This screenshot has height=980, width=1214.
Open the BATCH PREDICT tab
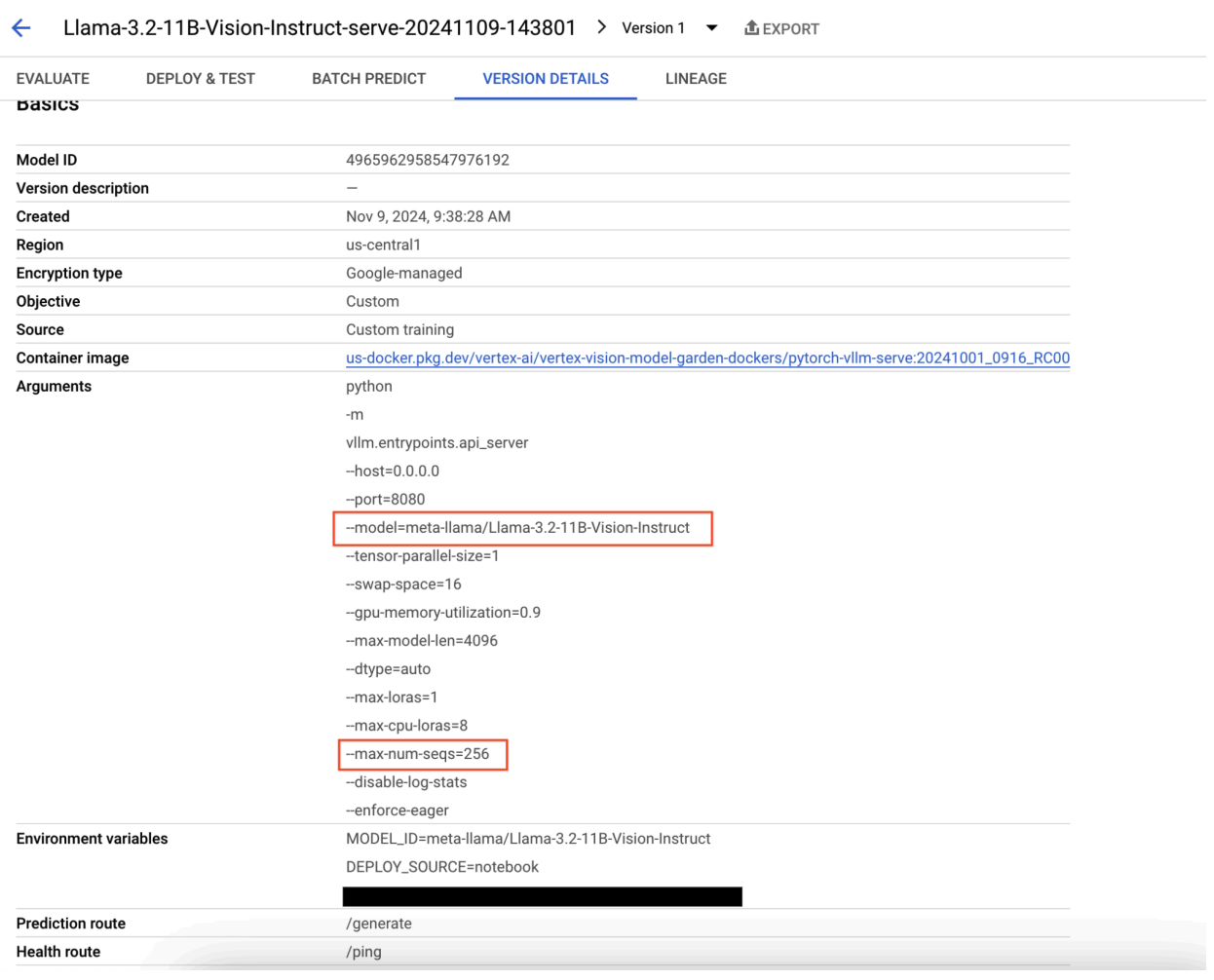point(368,79)
